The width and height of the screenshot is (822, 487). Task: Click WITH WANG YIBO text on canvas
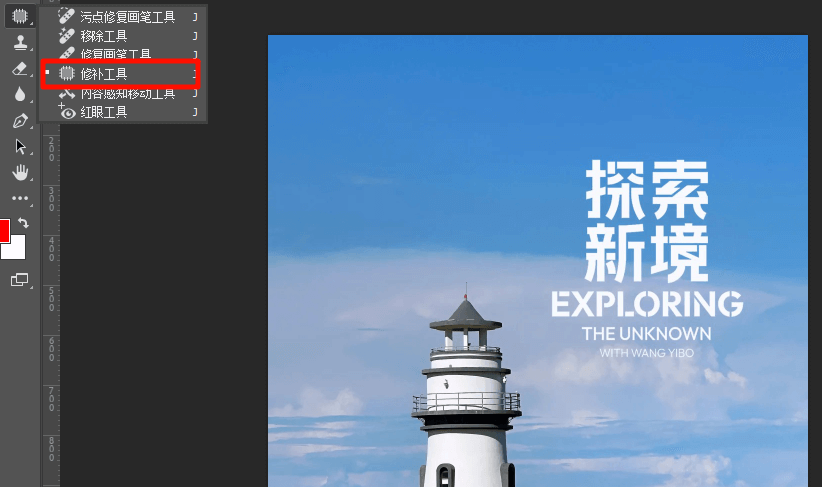point(646,353)
